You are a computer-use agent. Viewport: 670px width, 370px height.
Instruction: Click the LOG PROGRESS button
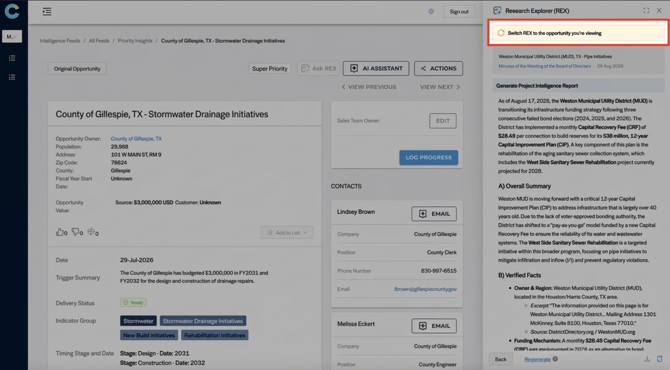429,158
